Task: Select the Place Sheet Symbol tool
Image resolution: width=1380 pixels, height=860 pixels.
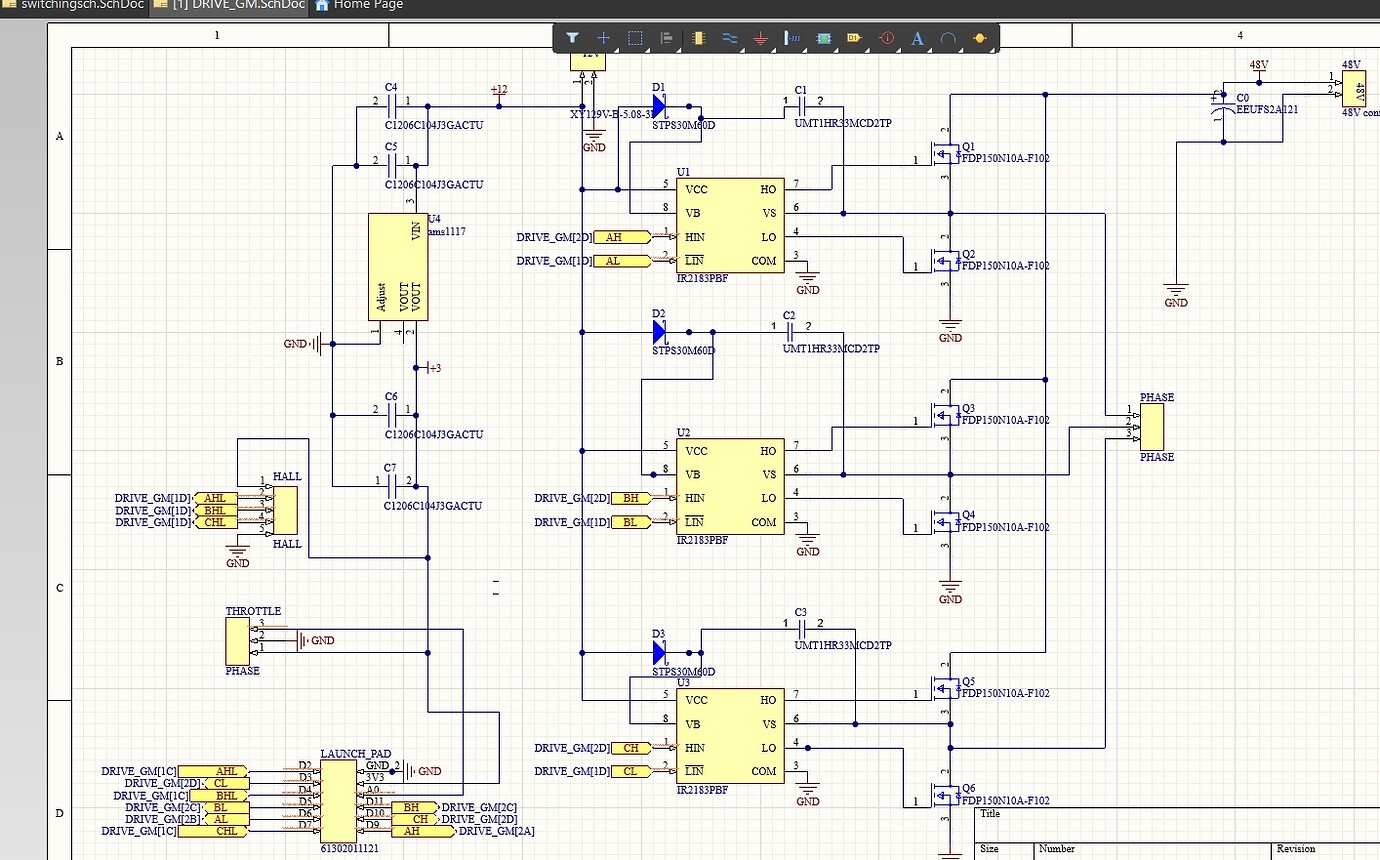Action: pyautogui.click(x=823, y=38)
